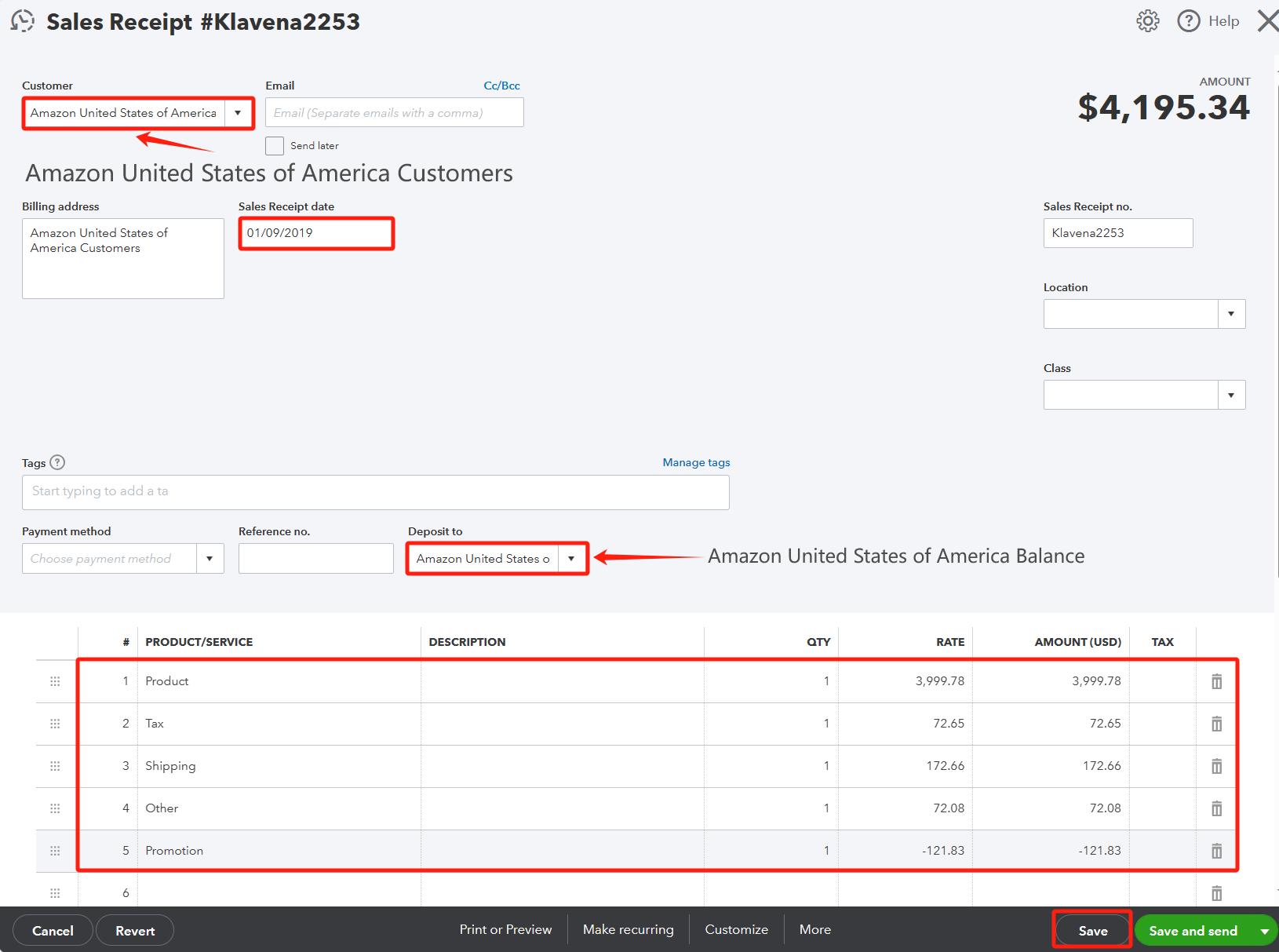Grab the drag handle on Product row
Screen dimensions: 1279x952
coord(55,681)
